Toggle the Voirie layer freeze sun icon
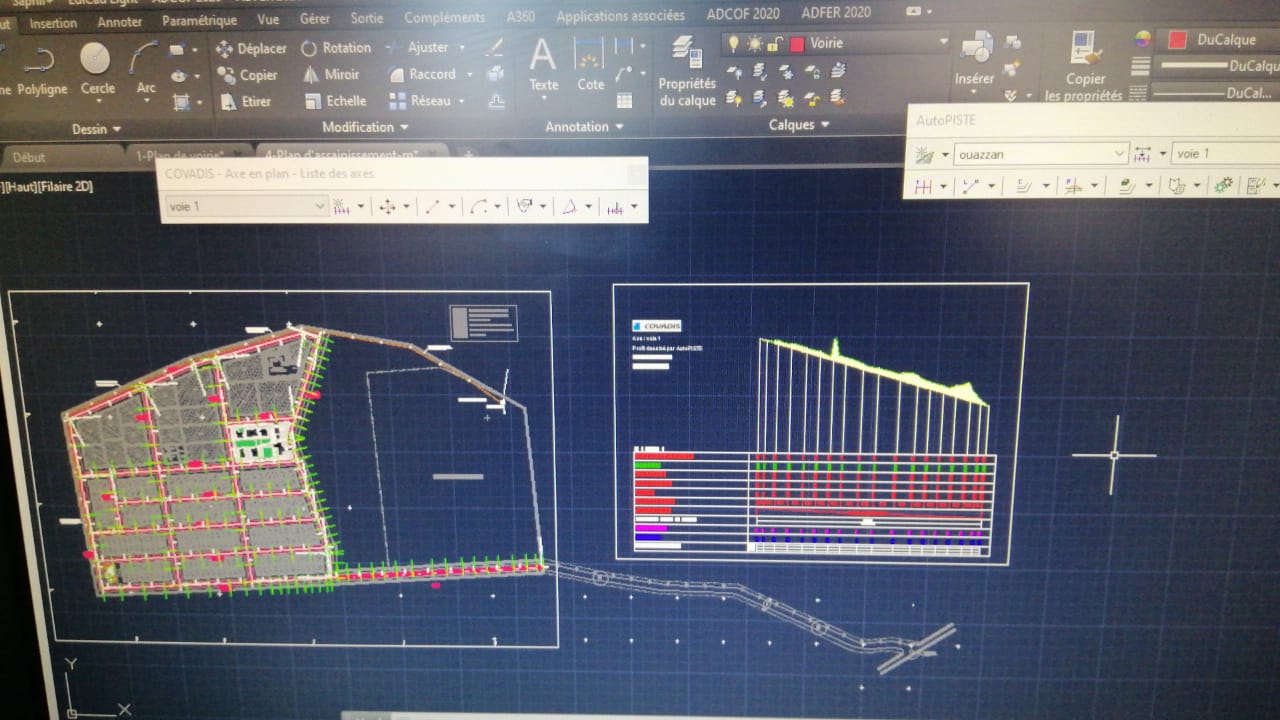Screen dimensions: 1280x720 [x=754, y=43]
